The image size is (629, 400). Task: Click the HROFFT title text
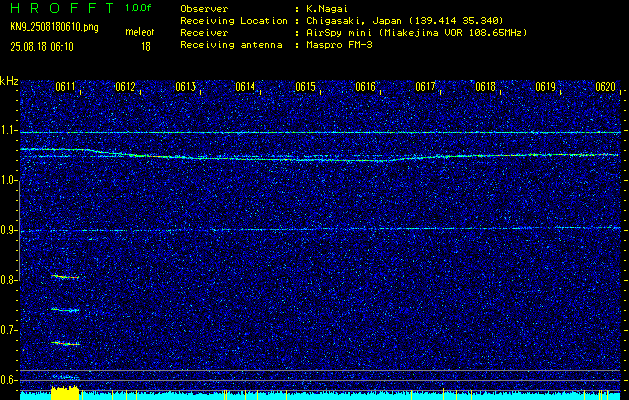pyautogui.click(x=62, y=8)
